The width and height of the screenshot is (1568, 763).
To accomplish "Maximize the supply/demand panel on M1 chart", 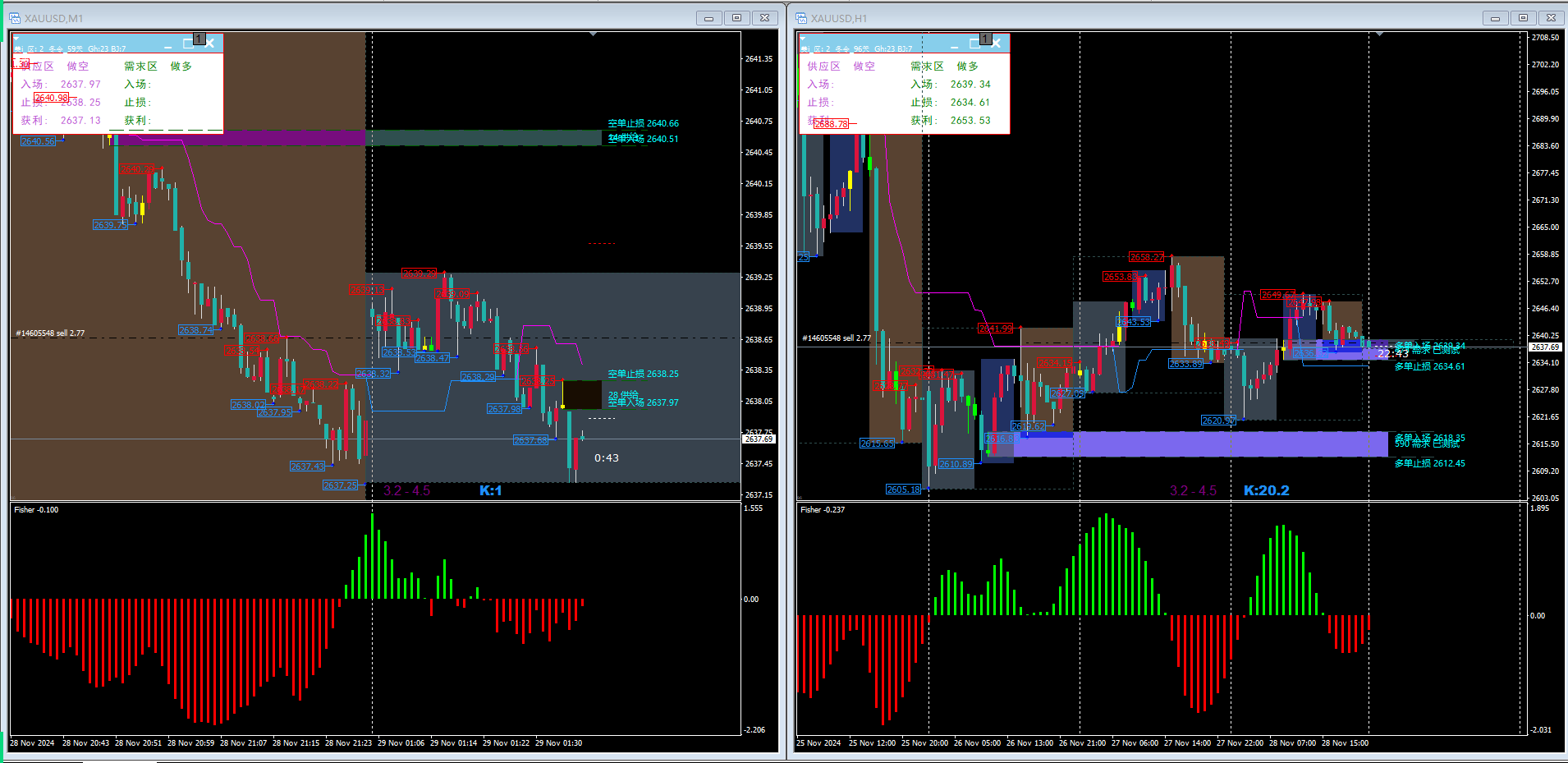I will [188, 43].
